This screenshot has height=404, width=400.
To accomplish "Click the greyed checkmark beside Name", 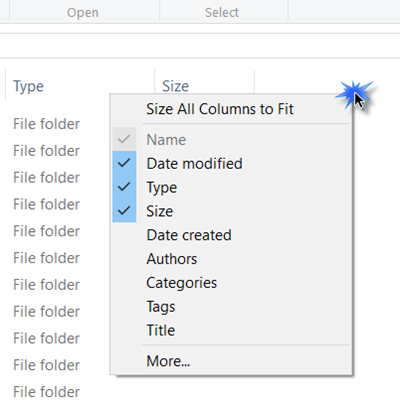I will [124, 139].
